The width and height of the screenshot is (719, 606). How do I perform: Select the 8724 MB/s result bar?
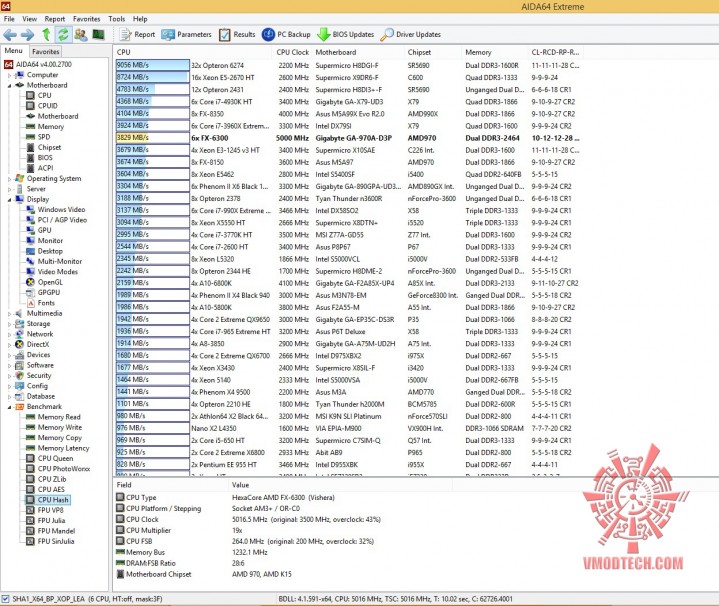(152, 77)
